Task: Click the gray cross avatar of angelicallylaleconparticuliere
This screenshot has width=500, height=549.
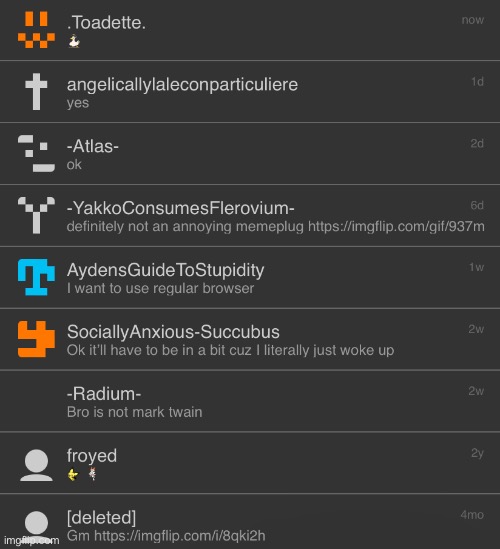Action: coord(36,92)
